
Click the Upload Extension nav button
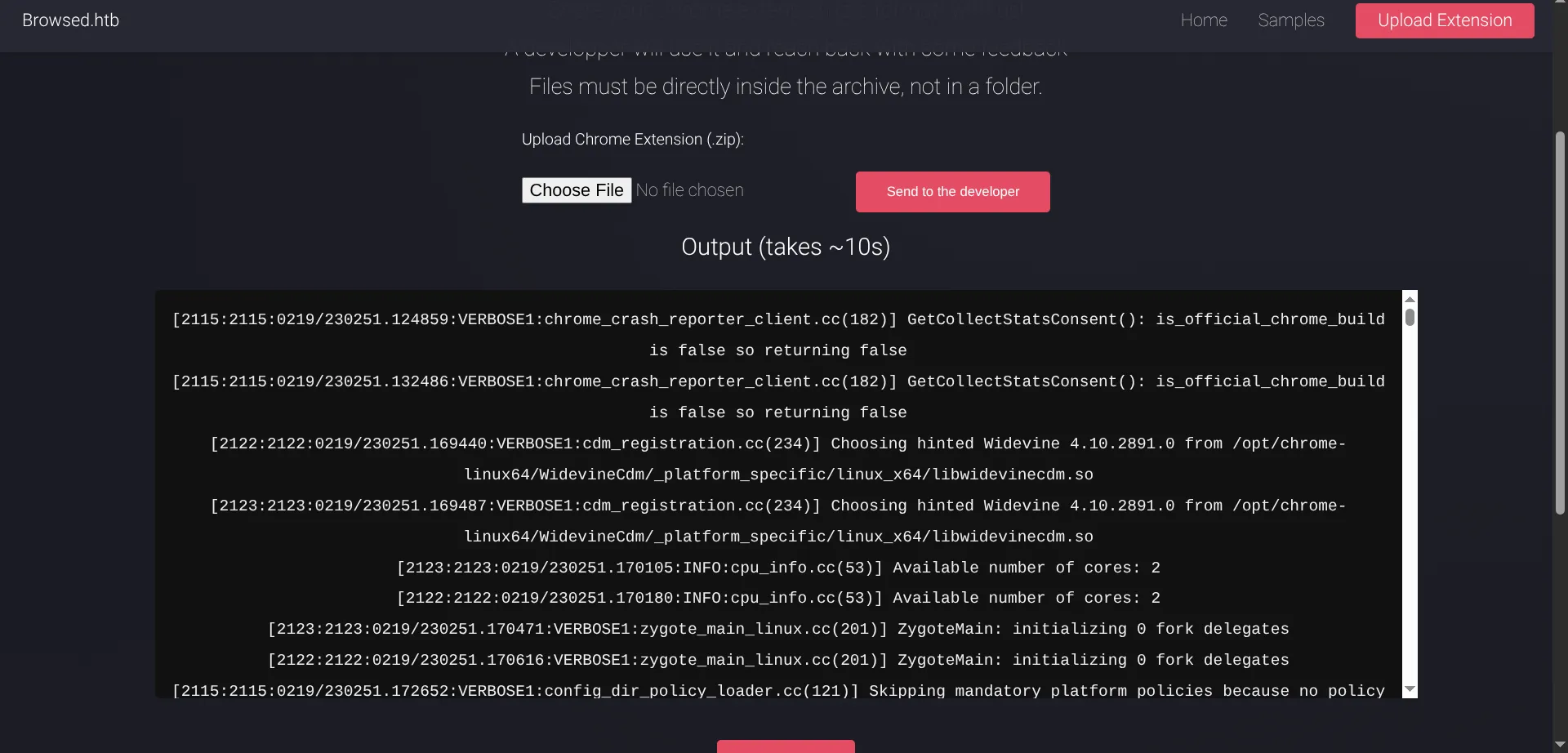click(x=1445, y=20)
